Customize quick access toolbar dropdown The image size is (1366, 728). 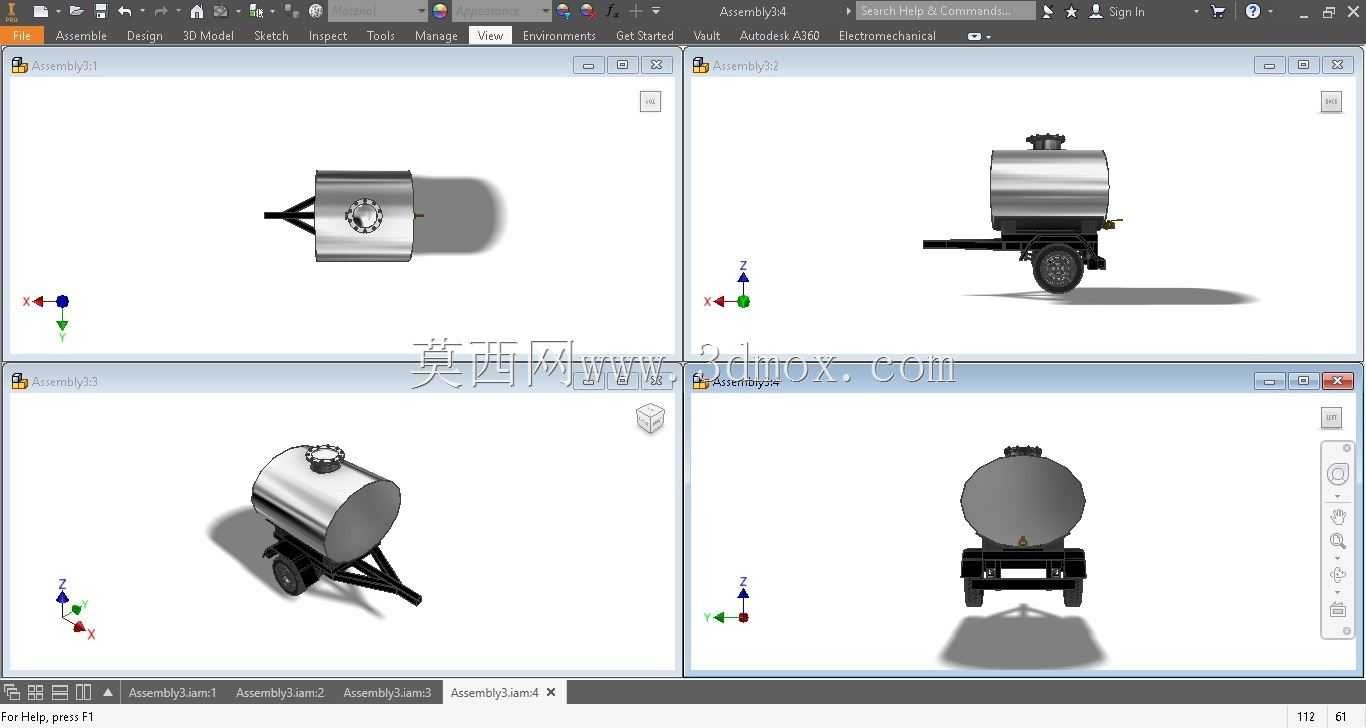pos(656,11)
